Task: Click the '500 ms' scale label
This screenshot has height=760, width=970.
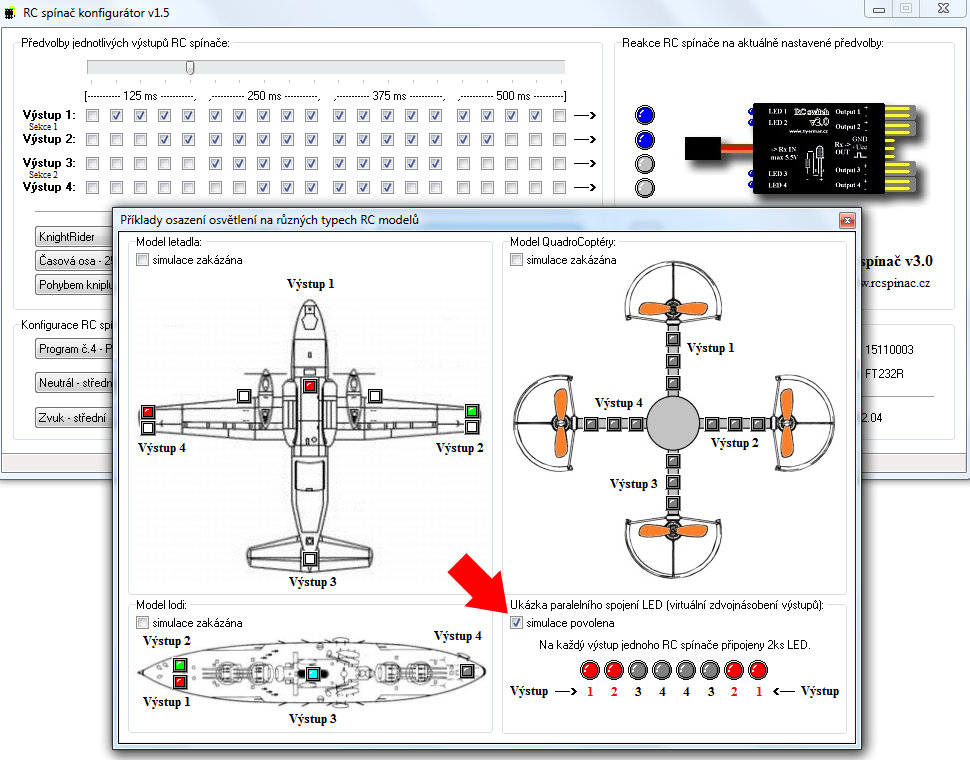Action: 513,96
